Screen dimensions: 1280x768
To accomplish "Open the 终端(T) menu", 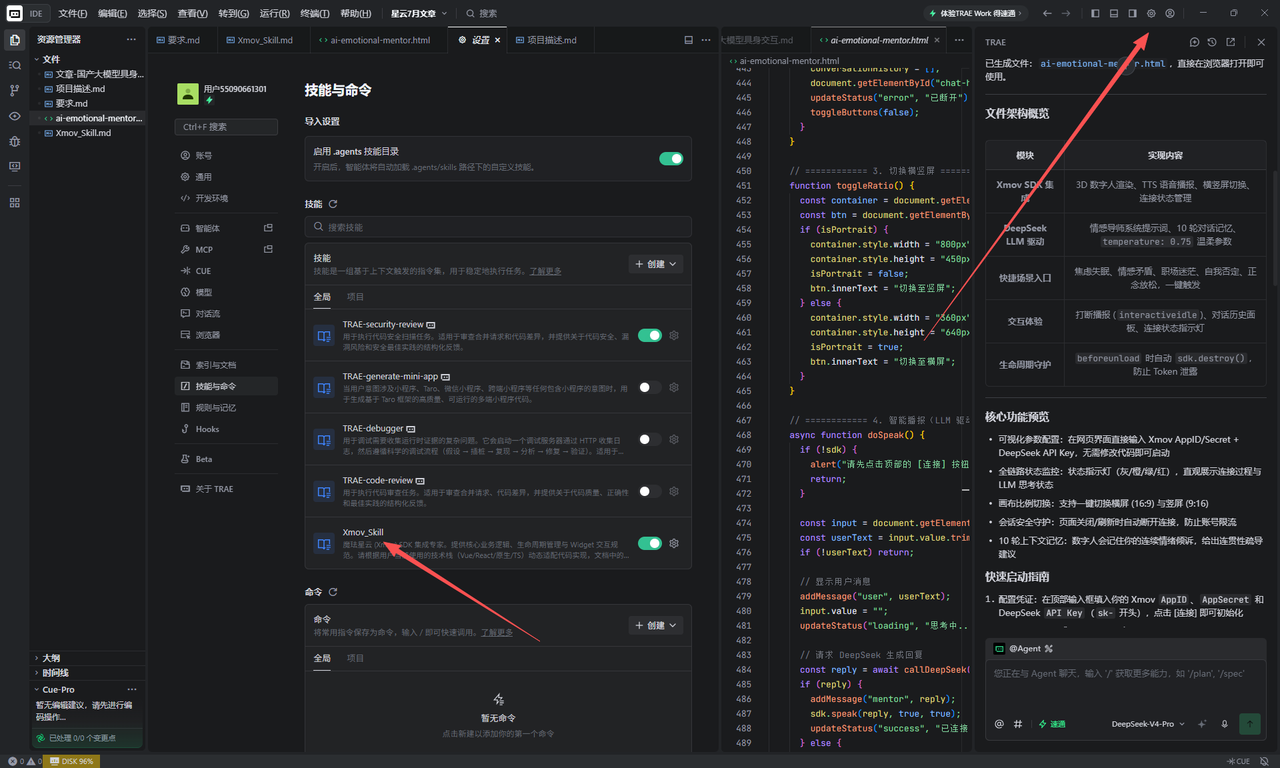I will [x=315, y=14].
